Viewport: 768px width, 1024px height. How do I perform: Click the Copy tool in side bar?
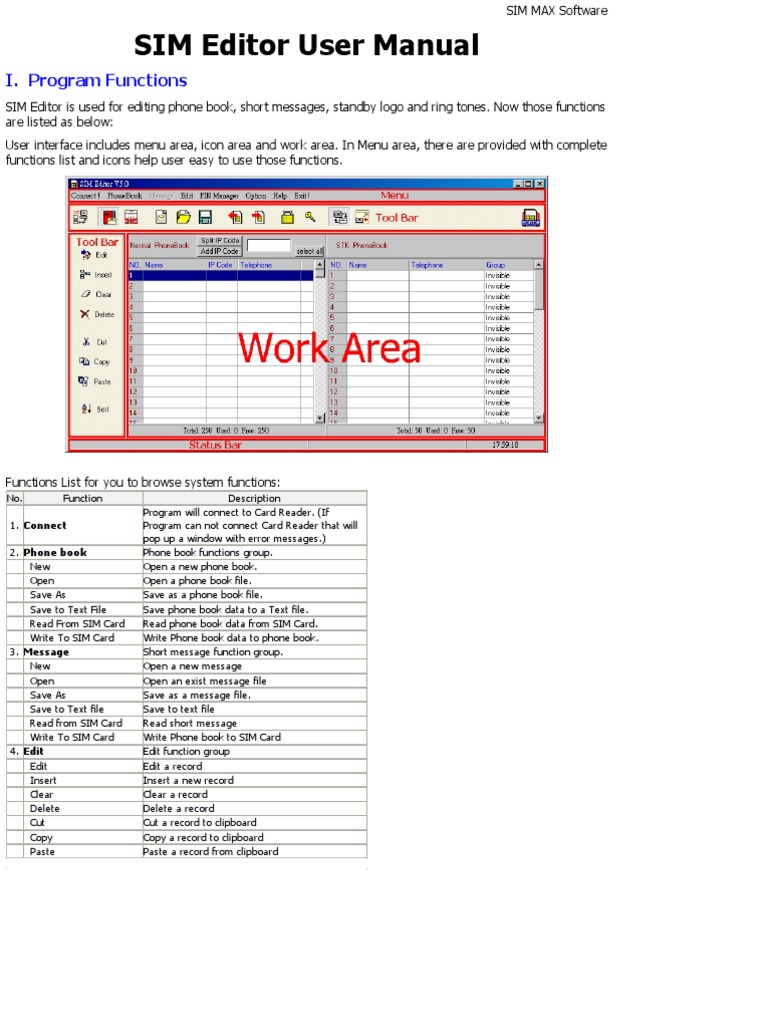click(x=95, y=362)
